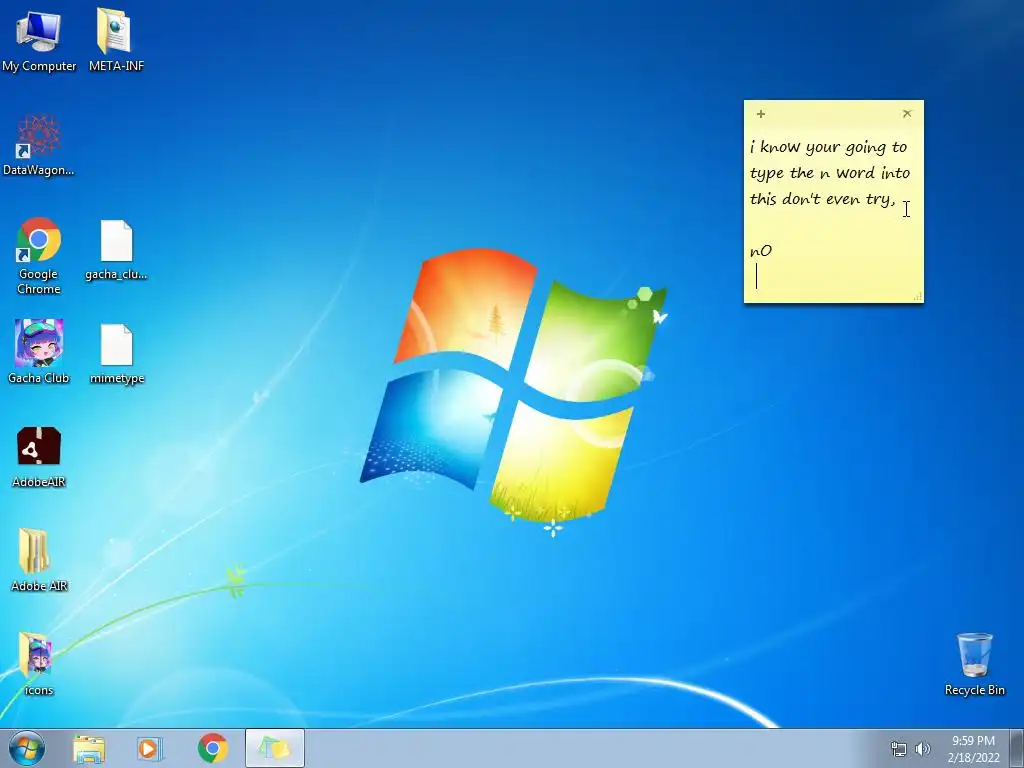Select the Adobe AIR folder icon
This screenshot has height=768, width=1024.
tap(39, 560)
